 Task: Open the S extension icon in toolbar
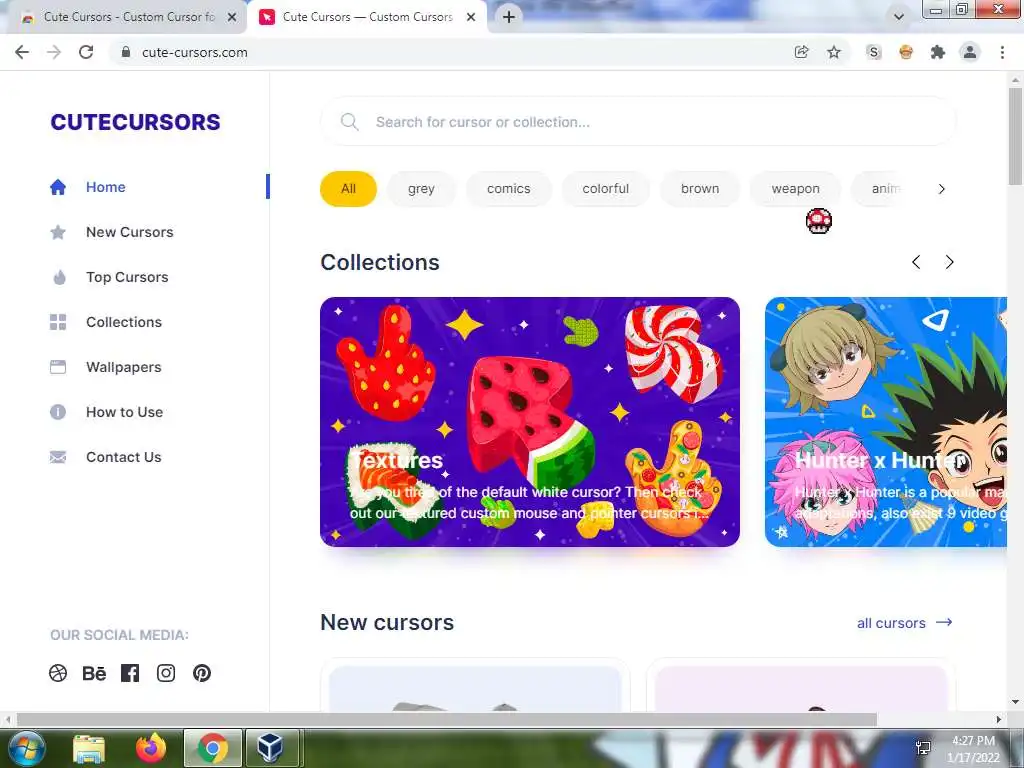coord(874,52)
